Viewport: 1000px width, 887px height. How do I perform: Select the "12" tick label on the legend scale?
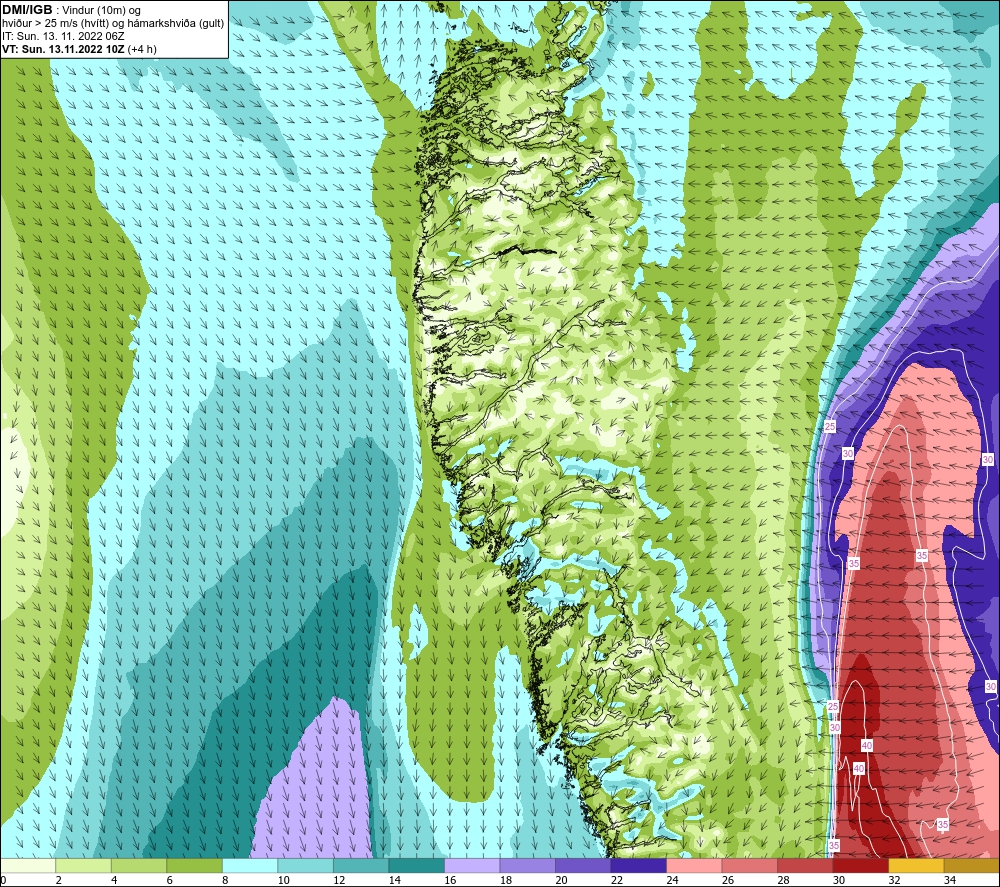[339, 880]
